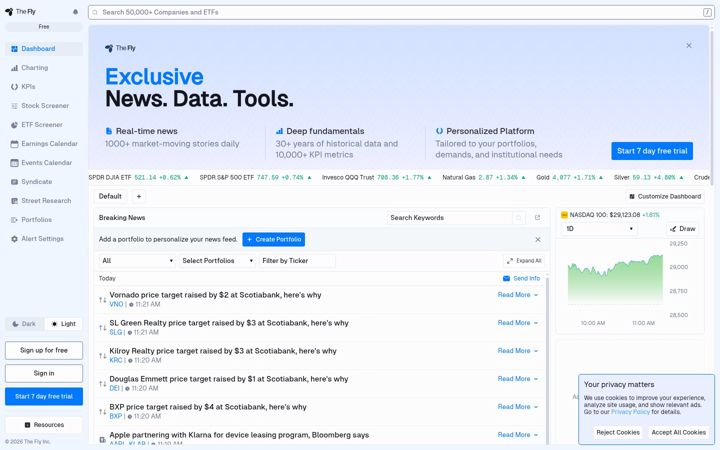
Task: Click the Sign in button
Action: 44,373
